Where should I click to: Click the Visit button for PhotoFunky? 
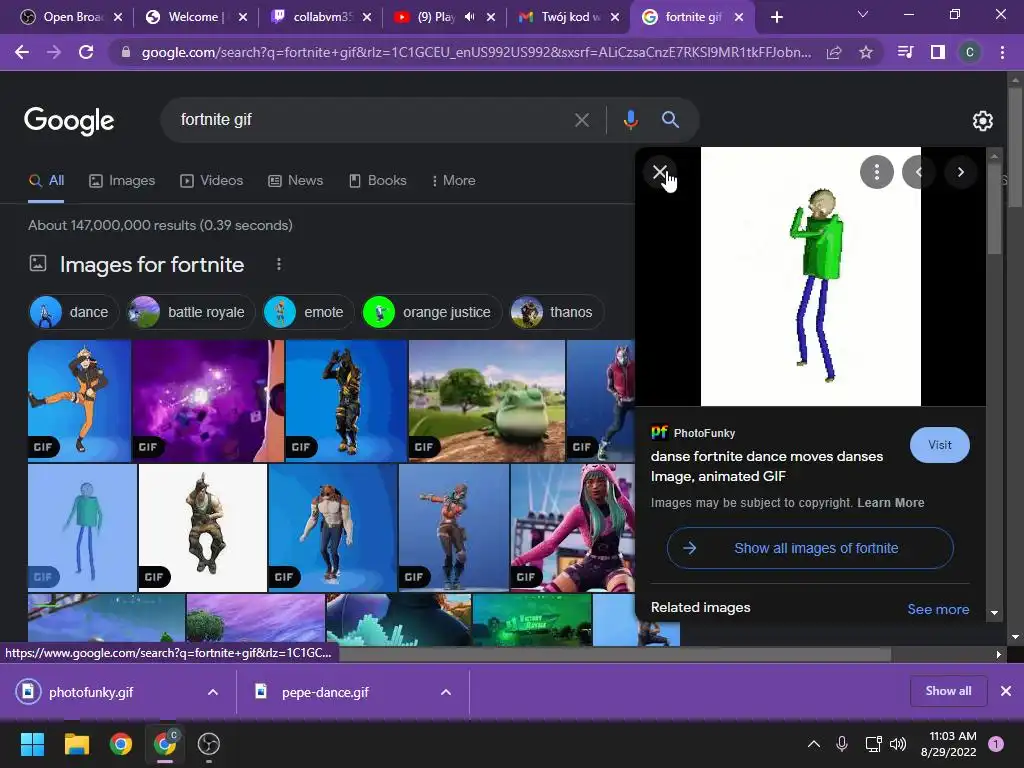[939, 445]
